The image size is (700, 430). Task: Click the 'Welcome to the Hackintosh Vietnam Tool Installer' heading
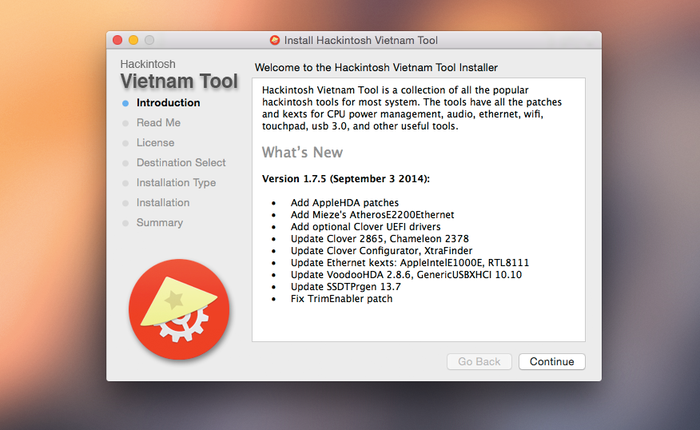pos(376,67)
